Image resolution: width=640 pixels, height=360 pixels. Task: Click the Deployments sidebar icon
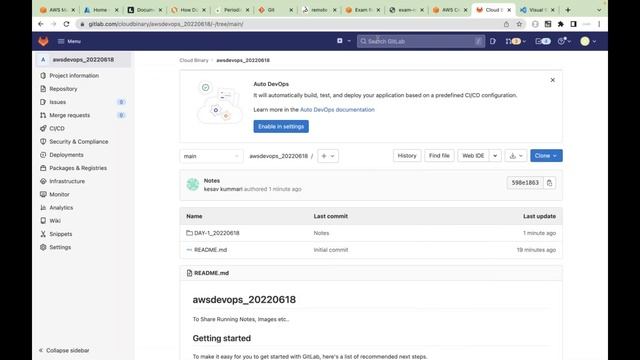coord(43,155)
